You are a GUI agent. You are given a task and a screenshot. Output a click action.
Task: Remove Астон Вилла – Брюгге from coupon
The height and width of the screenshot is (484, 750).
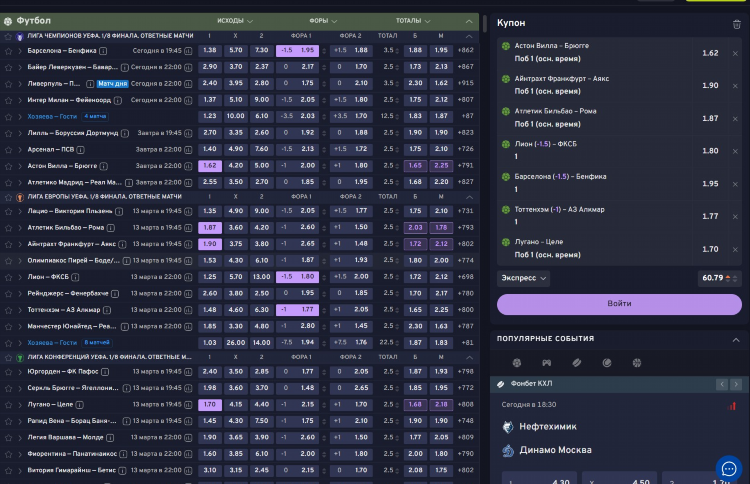735,53
